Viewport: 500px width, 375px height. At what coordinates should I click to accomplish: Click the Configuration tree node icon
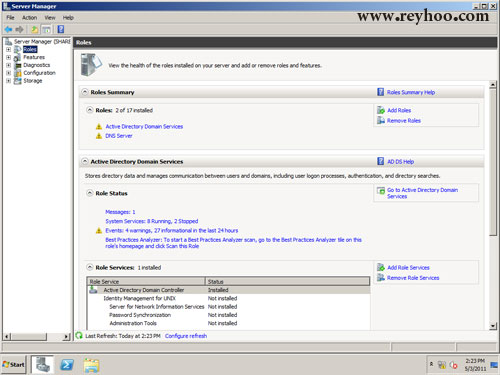pyautogui.click(x=17, y=73)
